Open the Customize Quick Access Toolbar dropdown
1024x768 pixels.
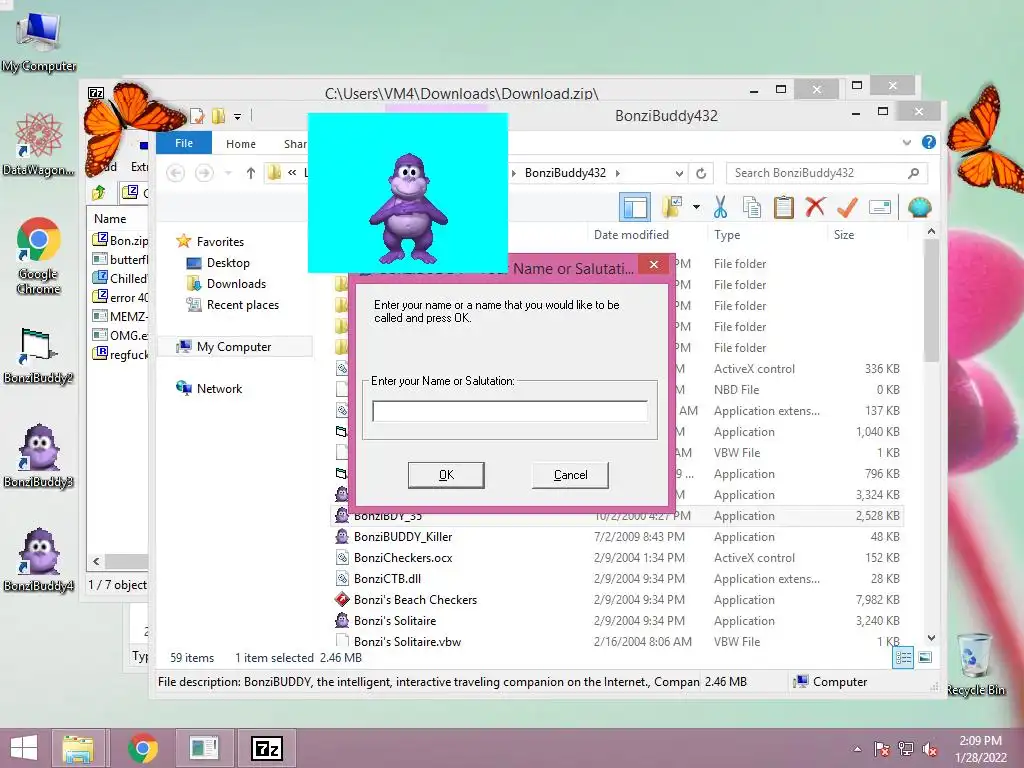point(237,117)
